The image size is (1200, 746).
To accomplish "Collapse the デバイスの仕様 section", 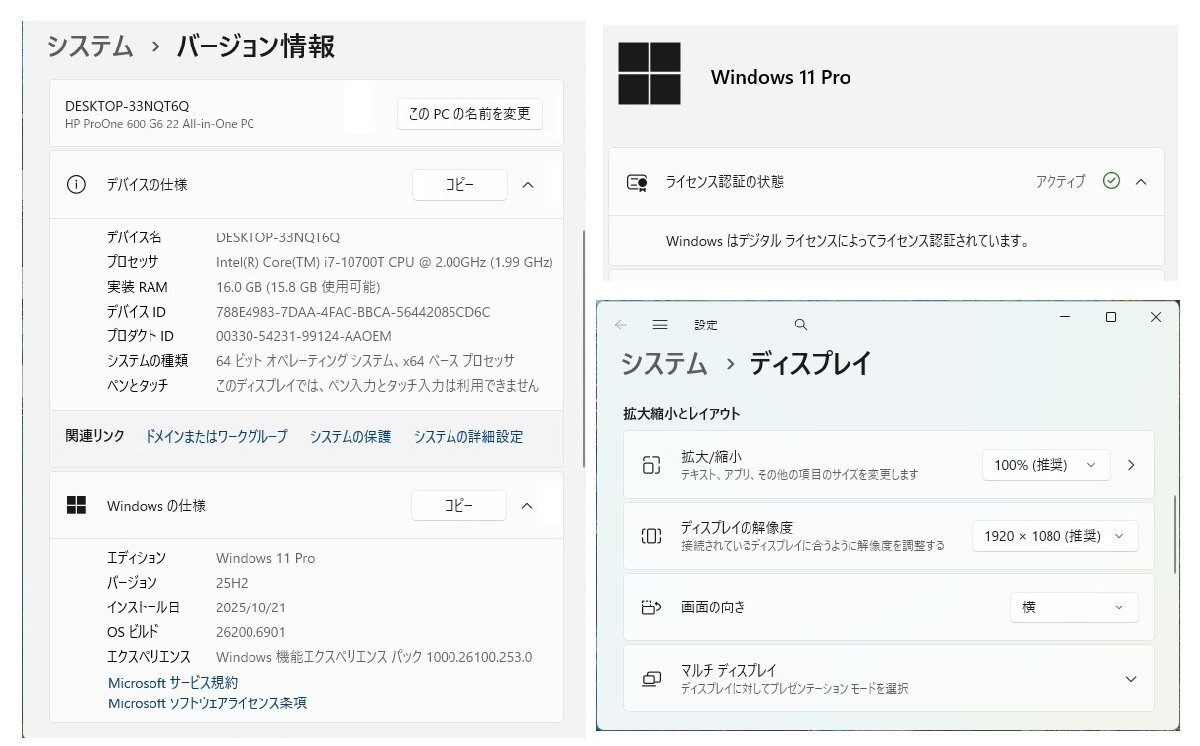I will point(528,185).
